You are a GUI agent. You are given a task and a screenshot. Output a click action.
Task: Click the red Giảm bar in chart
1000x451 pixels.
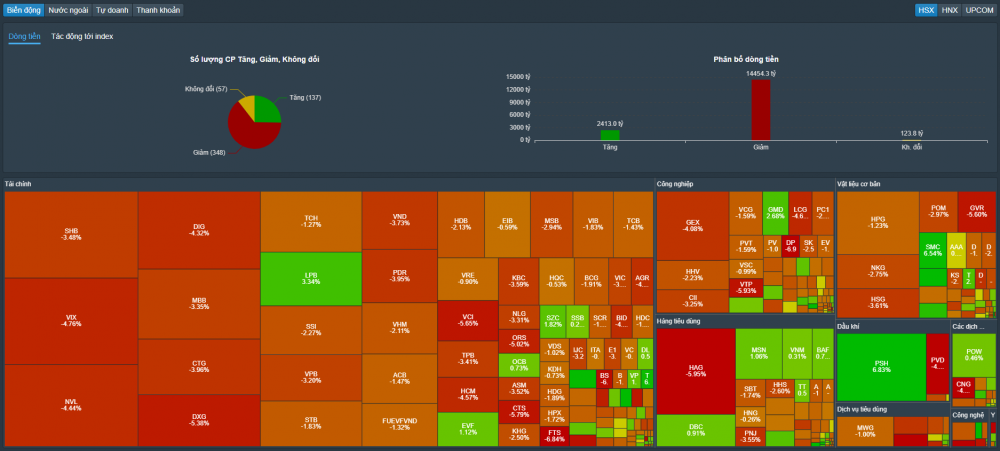click(x=761, y=109)
